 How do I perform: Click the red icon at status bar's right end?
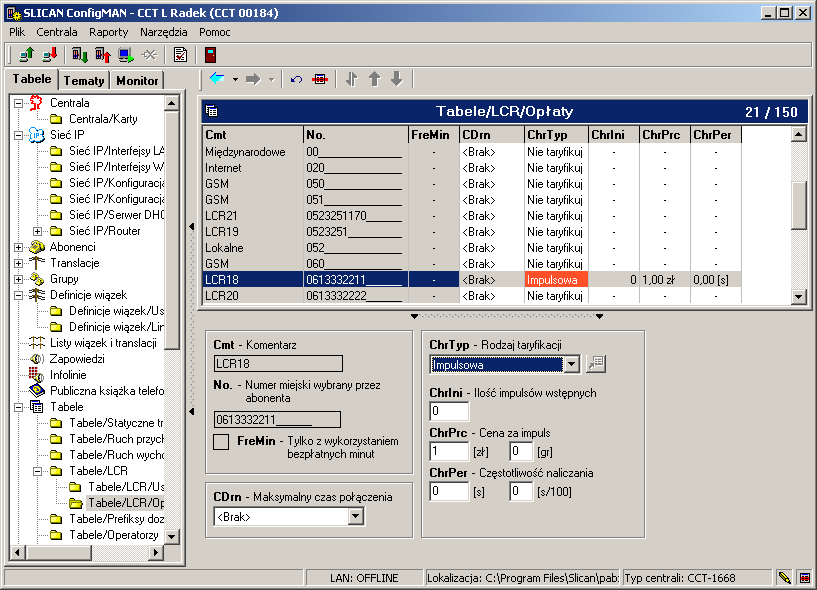pyautogui.click(x=805, y=577)
